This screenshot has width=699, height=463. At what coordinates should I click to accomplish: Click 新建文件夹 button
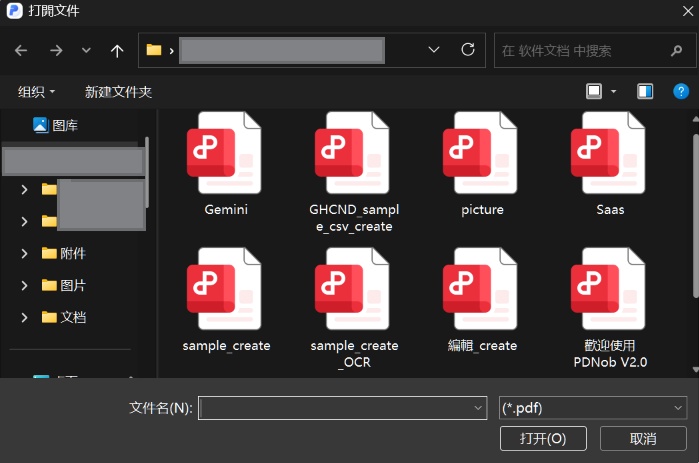coord(118,92)
